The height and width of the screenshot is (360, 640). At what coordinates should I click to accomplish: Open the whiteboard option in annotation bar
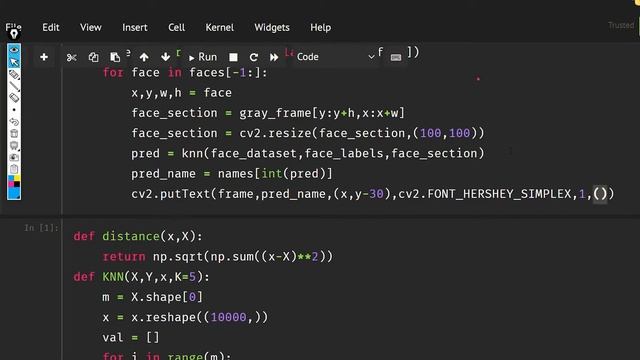14,145
